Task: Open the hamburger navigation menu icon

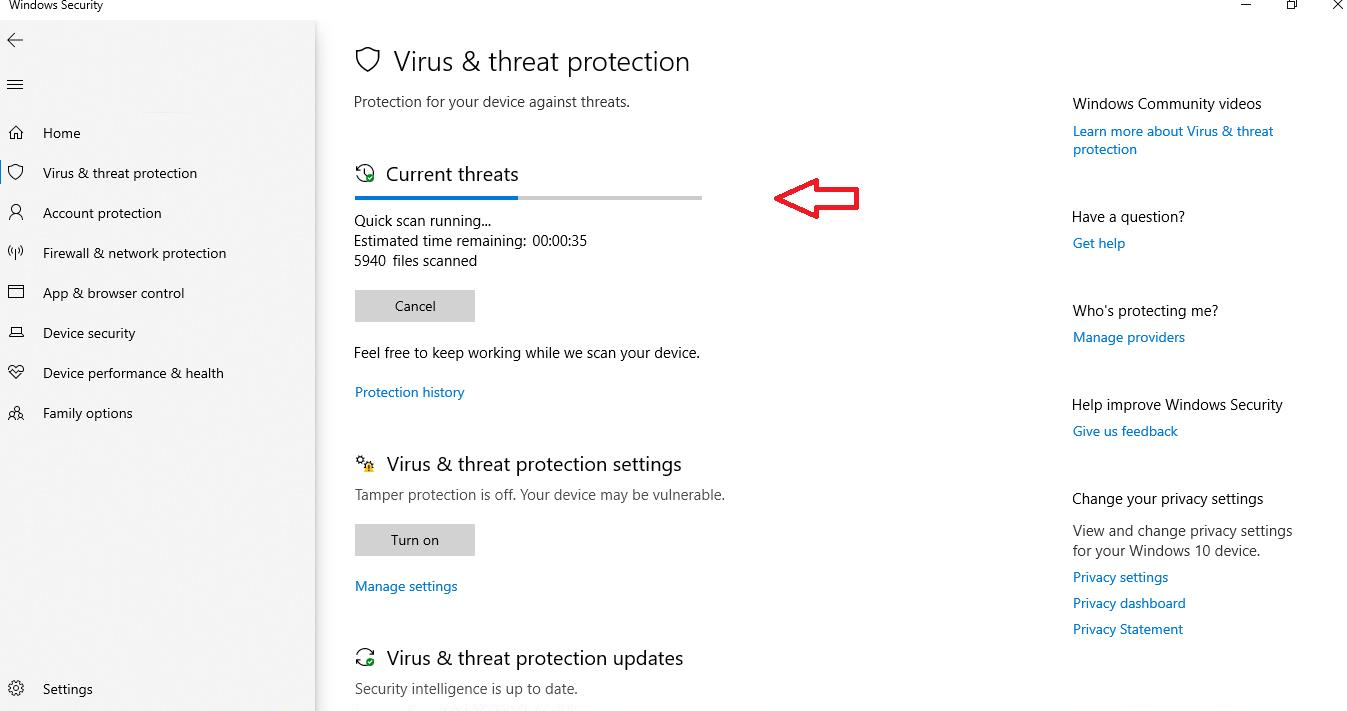Action: (x=15, y=85)
